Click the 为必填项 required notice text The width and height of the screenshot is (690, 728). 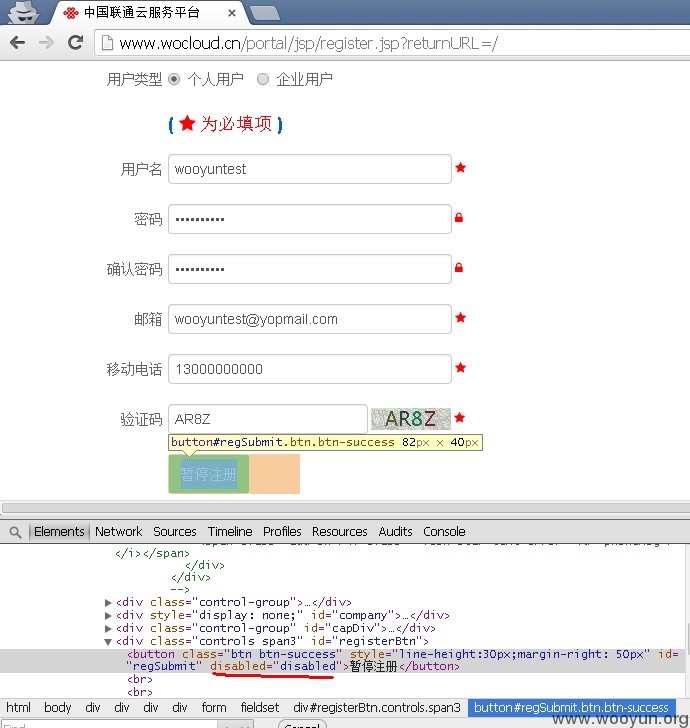pyautogui.click(x=236, y=124)
